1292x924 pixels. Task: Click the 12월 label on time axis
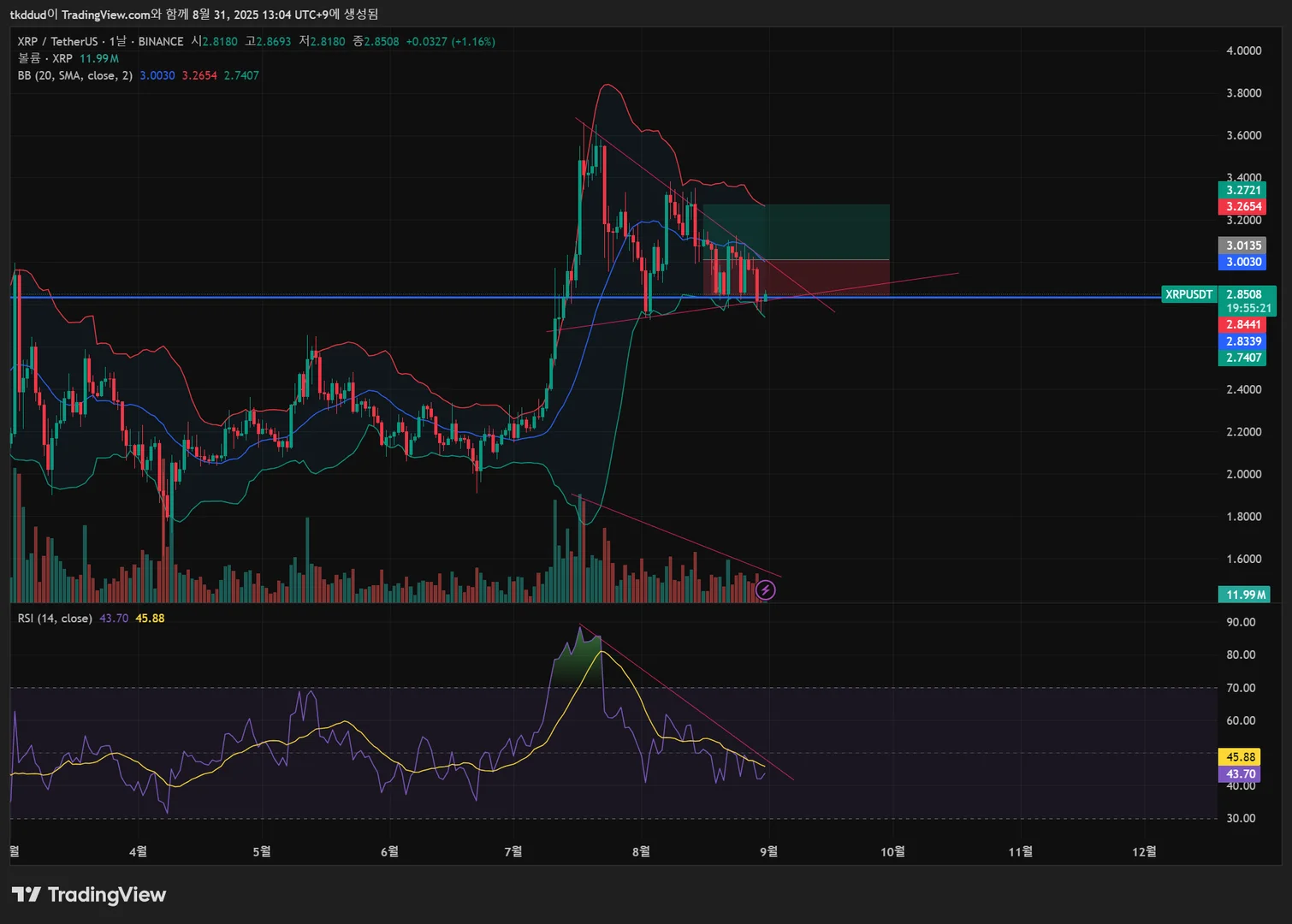[x=1144, y=851]
